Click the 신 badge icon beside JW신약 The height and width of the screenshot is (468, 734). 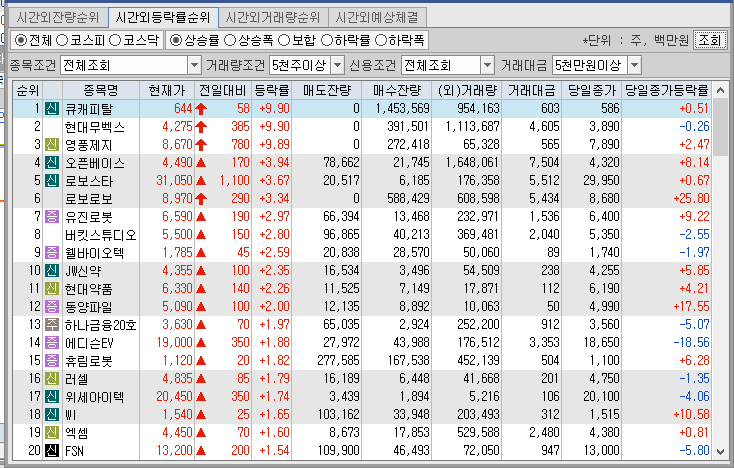tap(51, 271)
